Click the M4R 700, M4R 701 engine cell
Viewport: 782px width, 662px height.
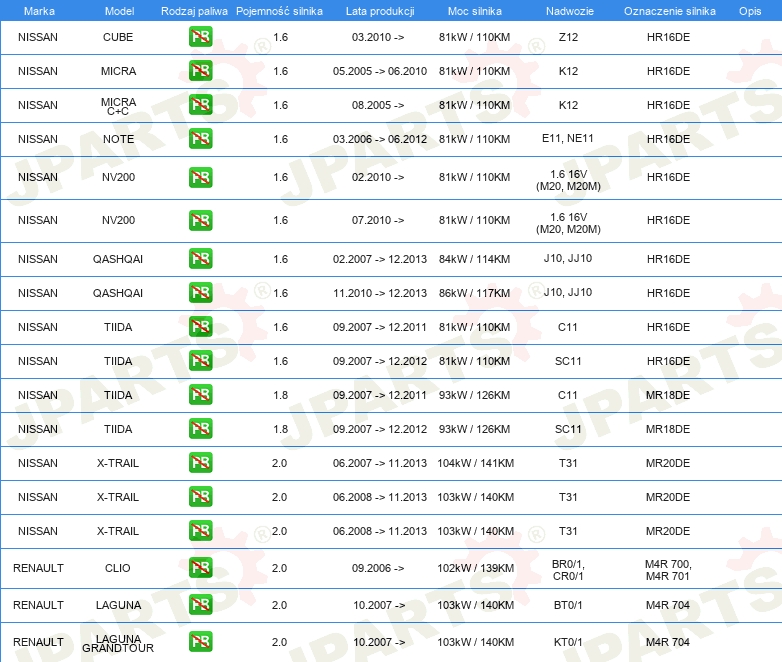point(668,570)
